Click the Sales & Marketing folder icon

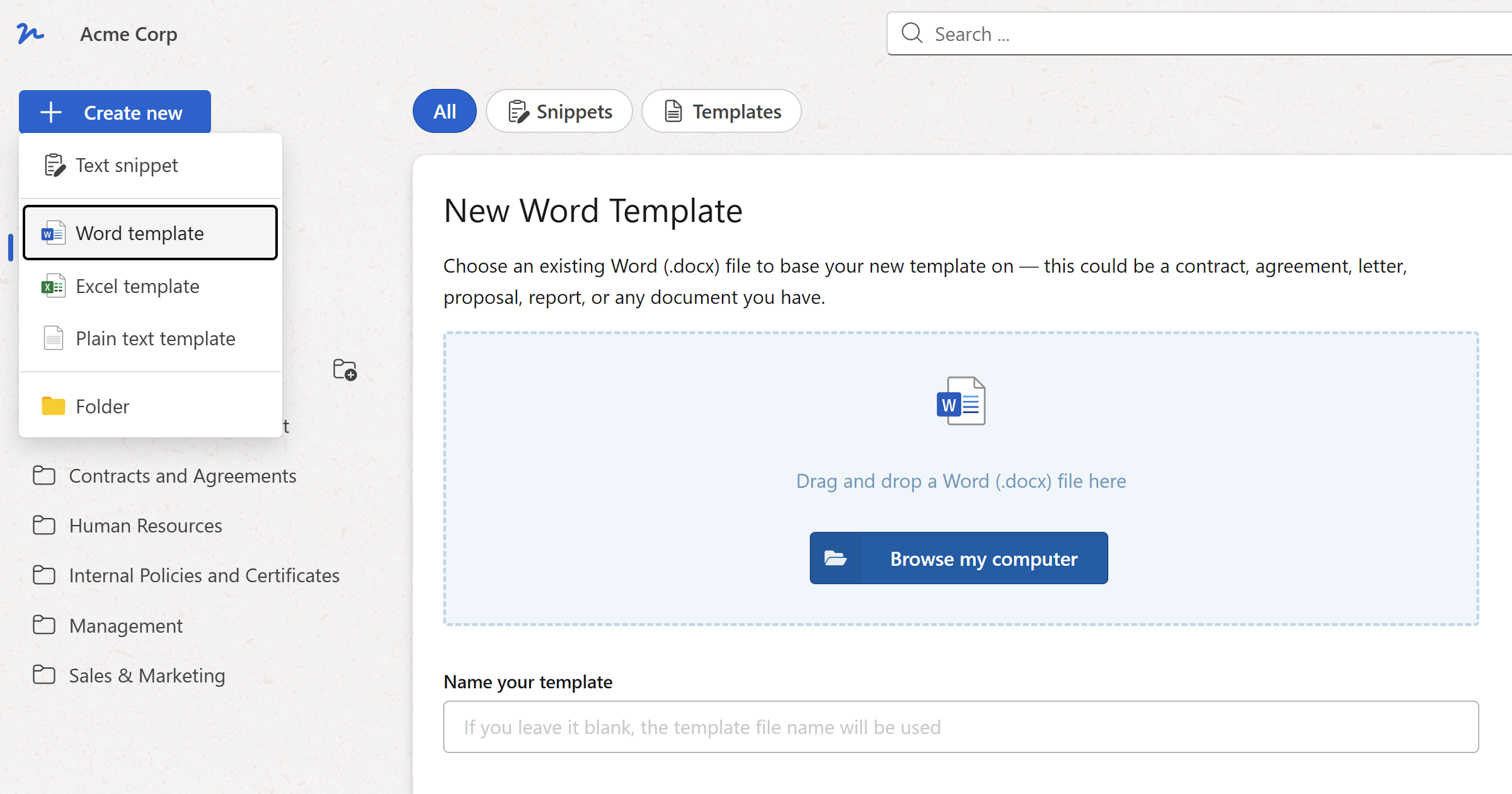(43, 675)
